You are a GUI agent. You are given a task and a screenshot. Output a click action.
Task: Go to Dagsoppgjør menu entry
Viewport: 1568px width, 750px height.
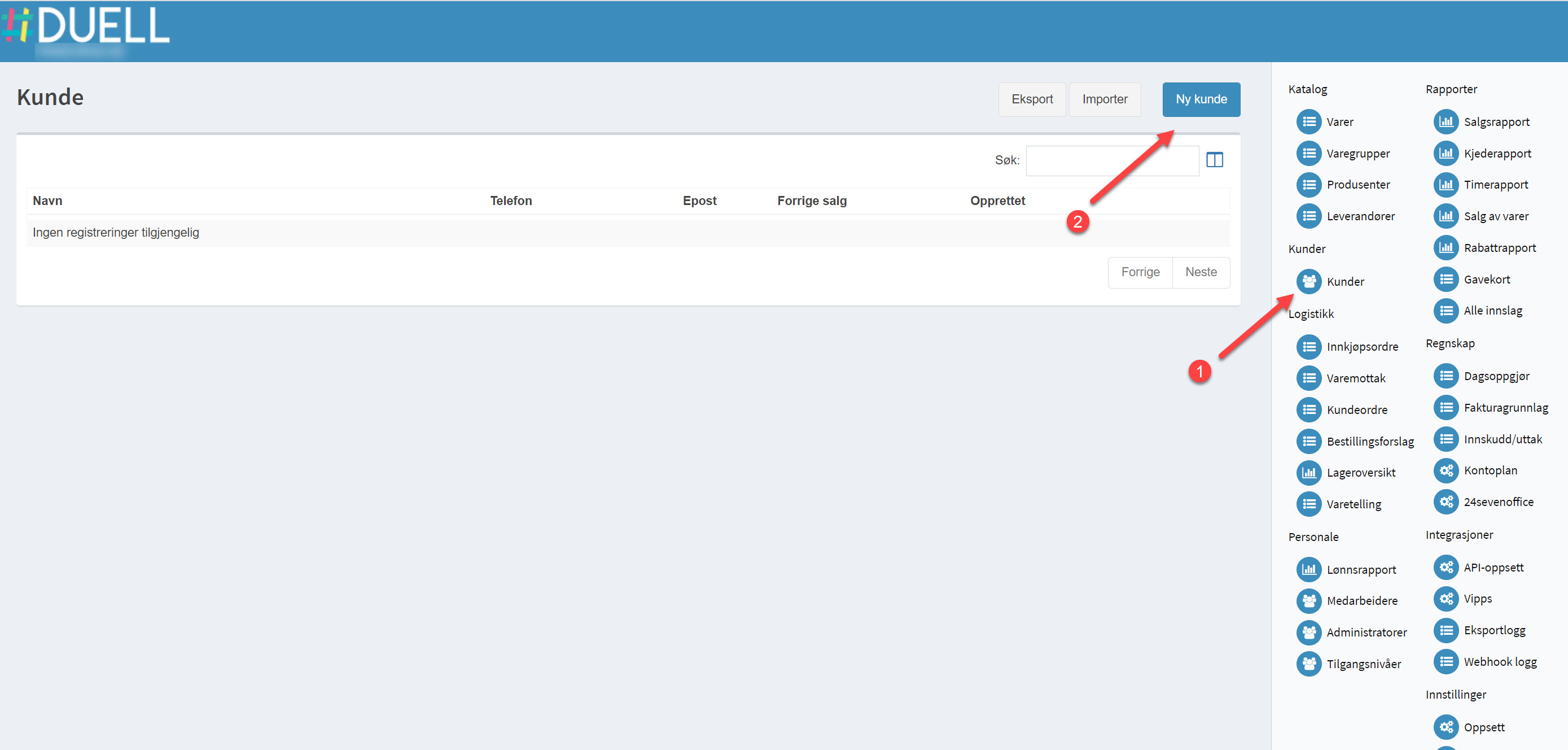pyautogui.click(x=1496, y=376)
